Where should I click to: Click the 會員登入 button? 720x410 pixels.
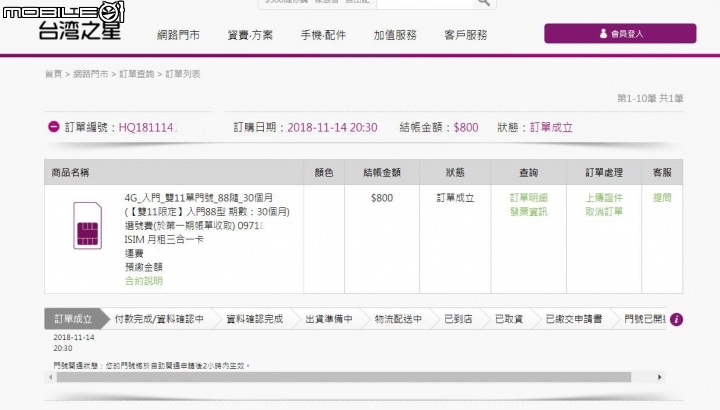tap(620, 34)
